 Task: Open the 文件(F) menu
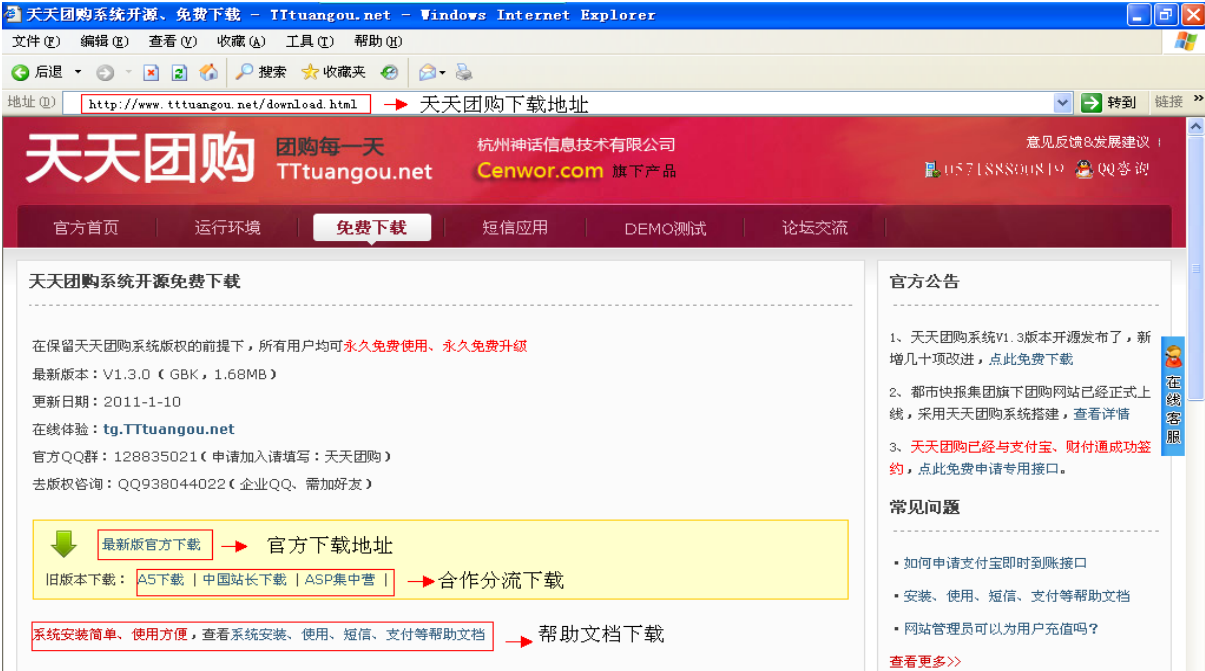(36, 41)
